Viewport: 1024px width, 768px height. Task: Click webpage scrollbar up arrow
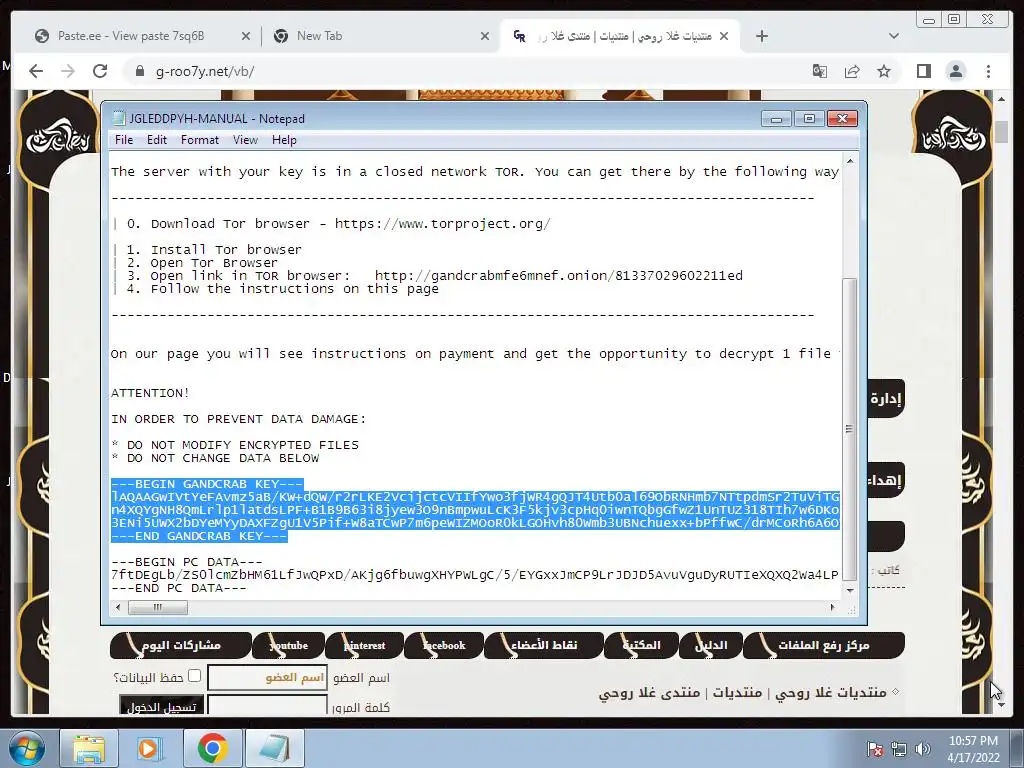click(x=1001, y=99)
